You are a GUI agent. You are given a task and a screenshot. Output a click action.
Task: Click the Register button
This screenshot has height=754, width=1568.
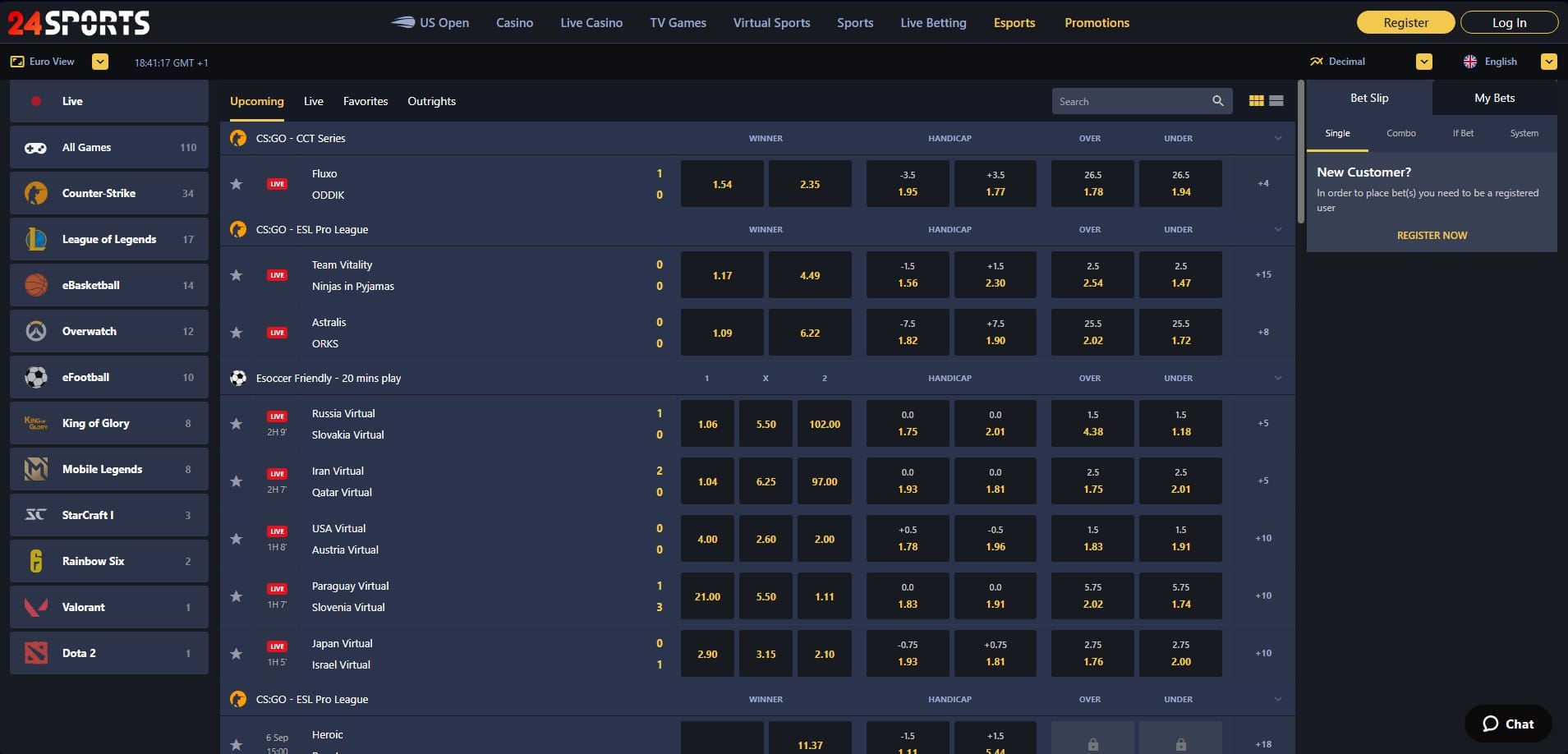[1405, 22]
